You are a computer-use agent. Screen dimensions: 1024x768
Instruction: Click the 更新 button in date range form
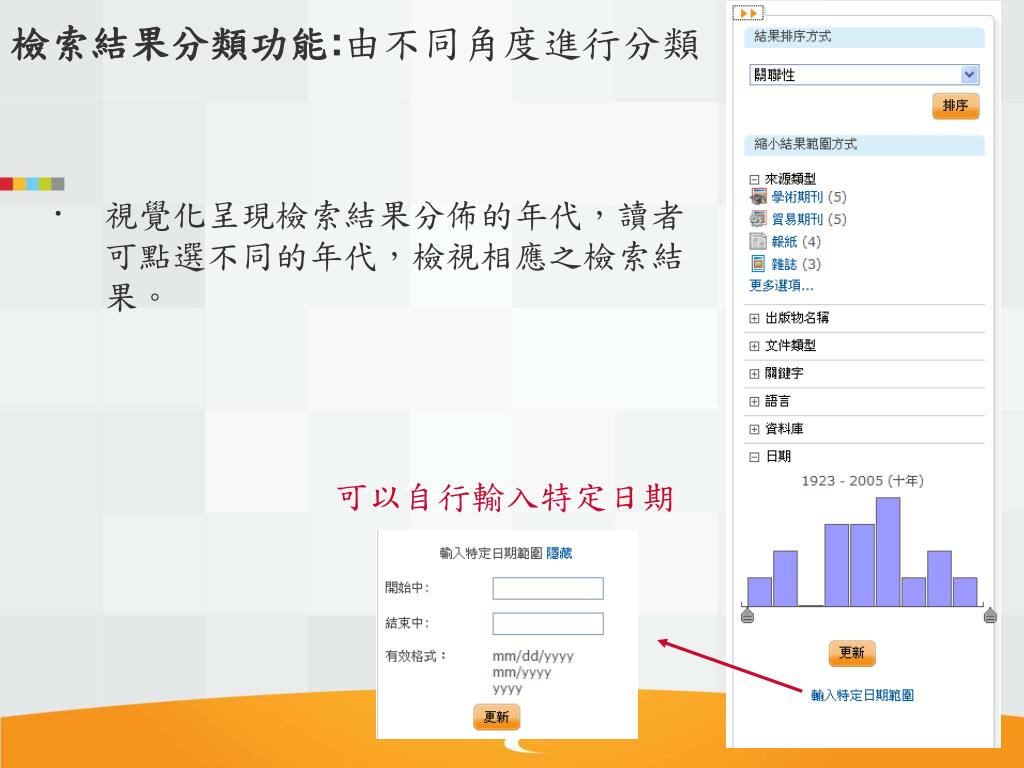pos(496,717)
